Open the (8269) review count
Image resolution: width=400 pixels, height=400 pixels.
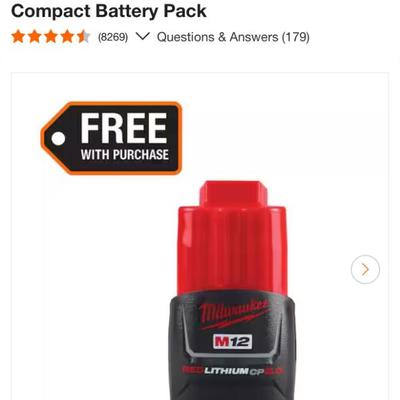tap(113, 37)
